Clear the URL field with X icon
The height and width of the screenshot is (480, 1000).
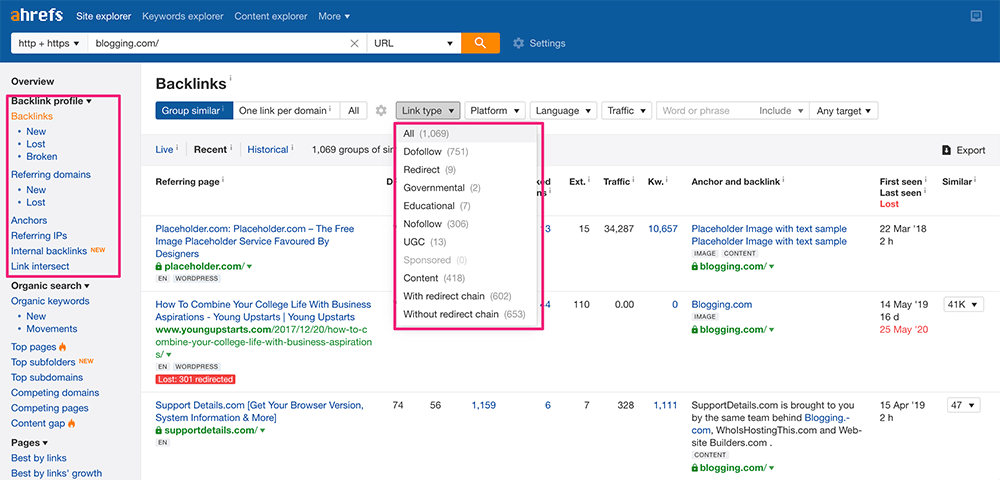tap(355, 43)
